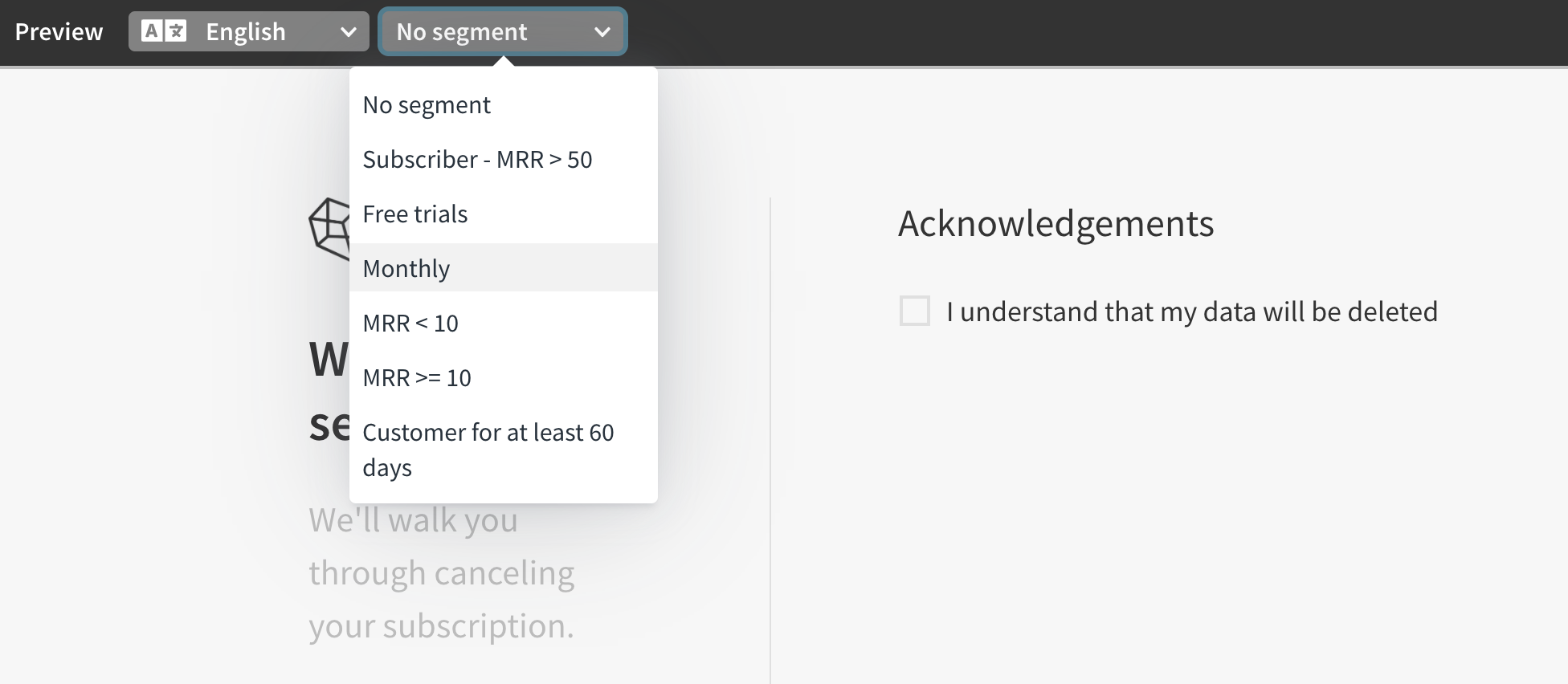
Task: Open the English language dropdown
Action: pos(249,31)
